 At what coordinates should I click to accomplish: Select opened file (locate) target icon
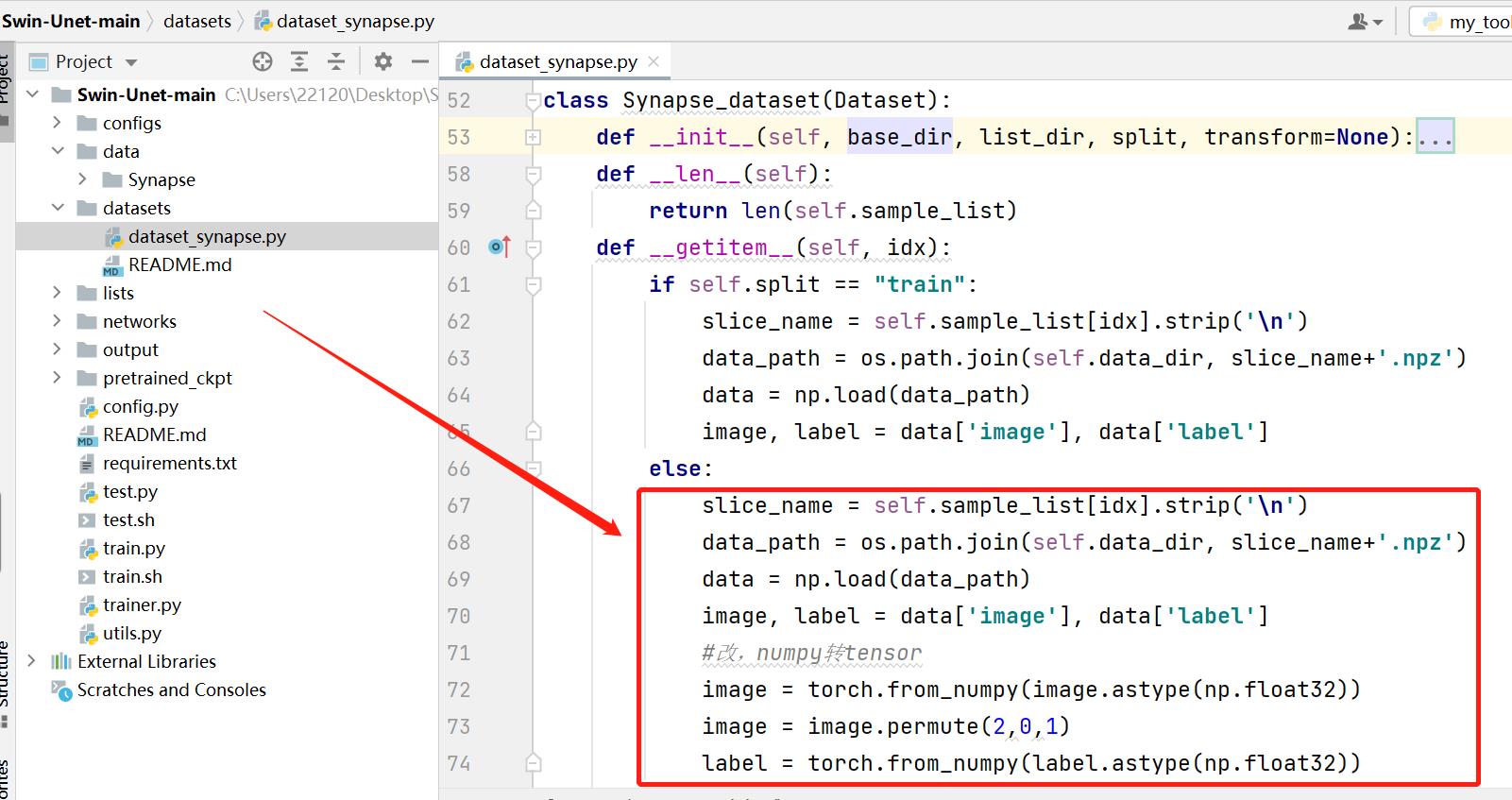tap(263, 61)
